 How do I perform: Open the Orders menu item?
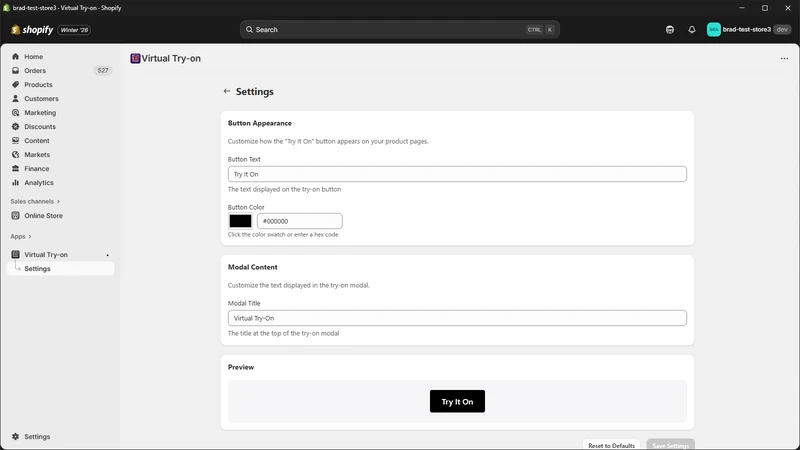coord(61,70)
